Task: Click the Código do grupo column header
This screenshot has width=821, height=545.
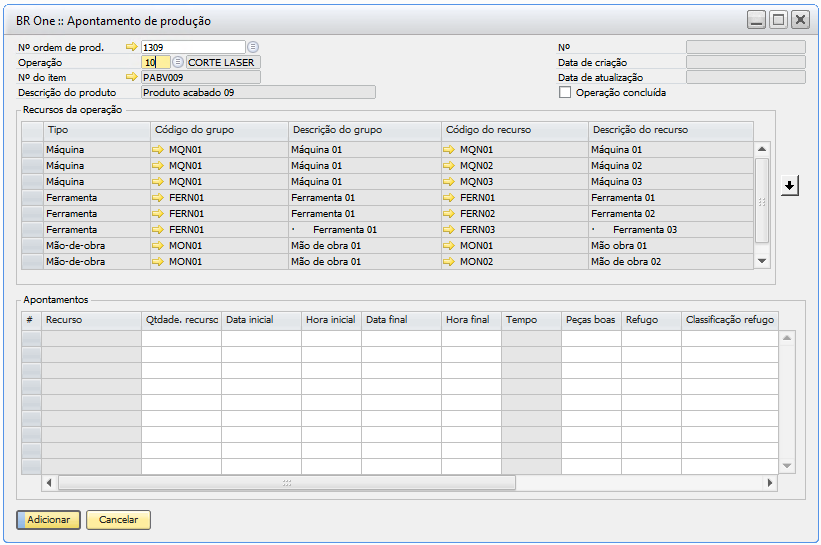Action: pyautogui.click(x=219, y=130)
